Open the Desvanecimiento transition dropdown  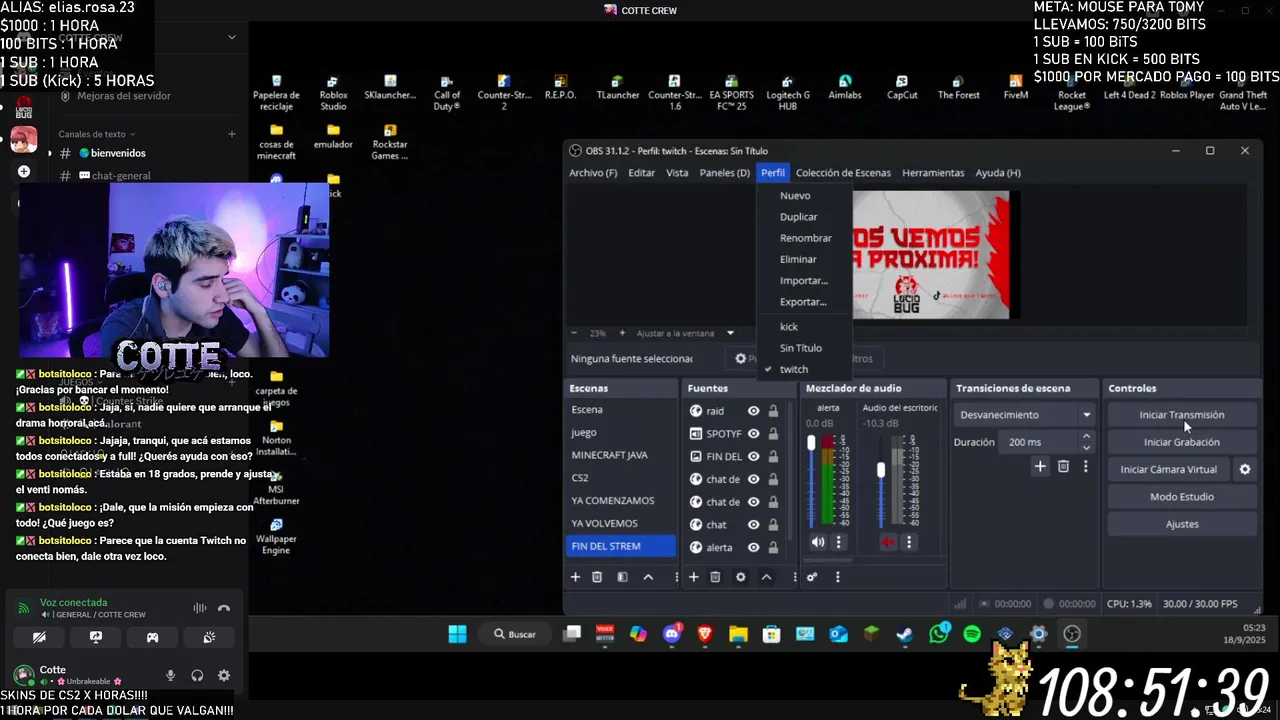[x=1025, y=415]
